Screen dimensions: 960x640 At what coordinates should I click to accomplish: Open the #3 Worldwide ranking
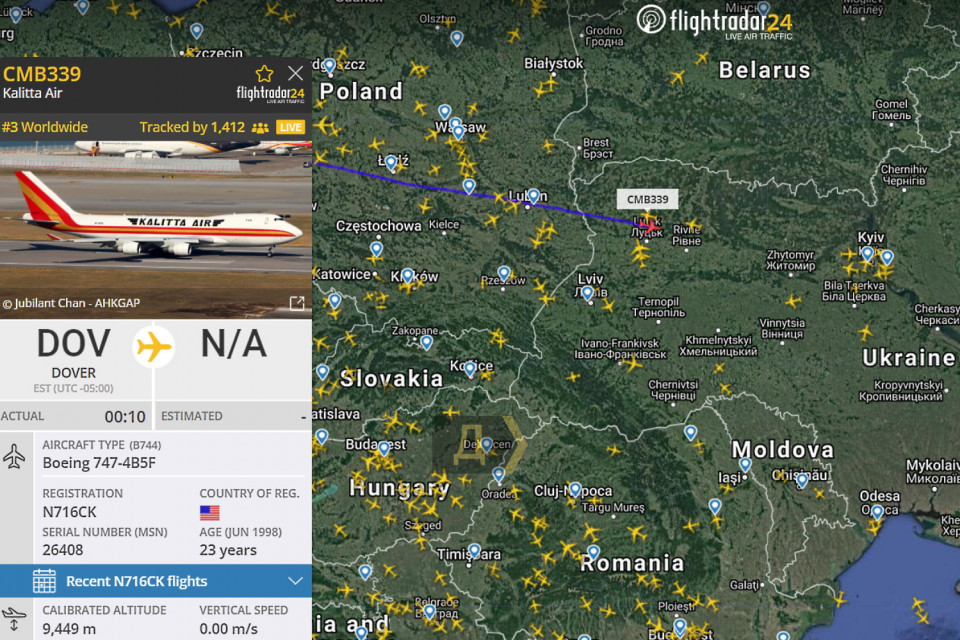point(45,127)
